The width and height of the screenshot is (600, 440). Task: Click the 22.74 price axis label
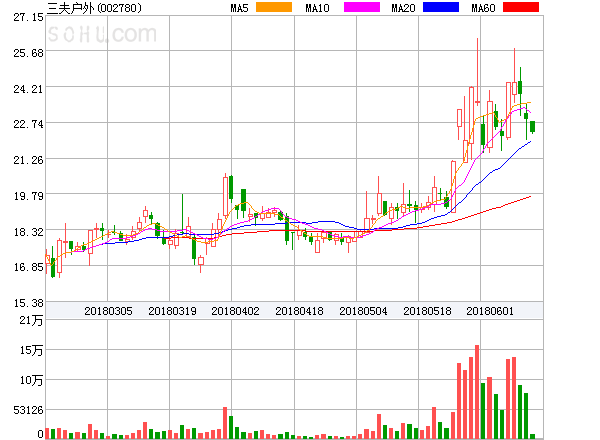(29, 124)
